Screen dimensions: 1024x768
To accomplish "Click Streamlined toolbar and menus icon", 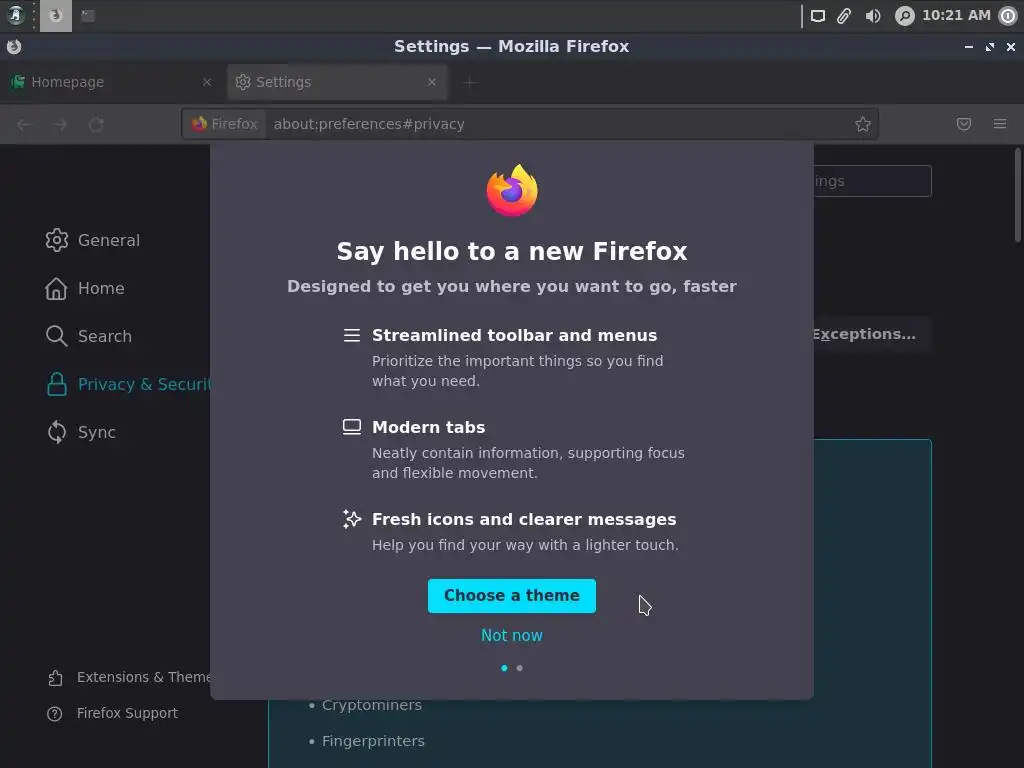I will pos(352,336).
